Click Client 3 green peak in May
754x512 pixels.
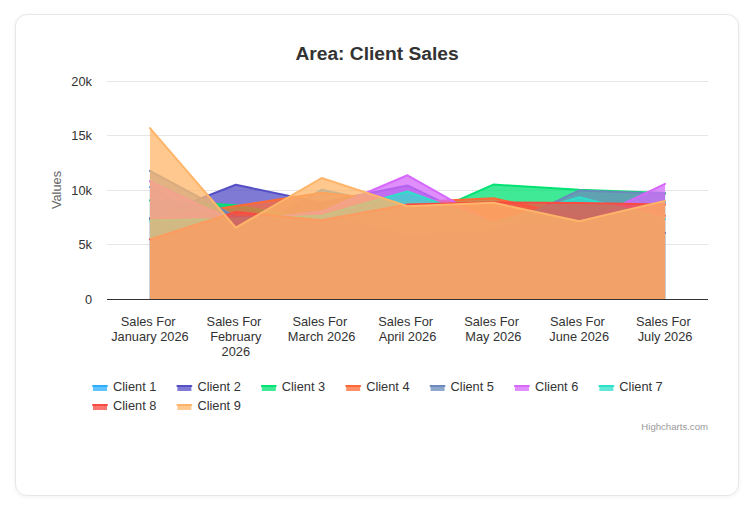[x=493, y=184]
